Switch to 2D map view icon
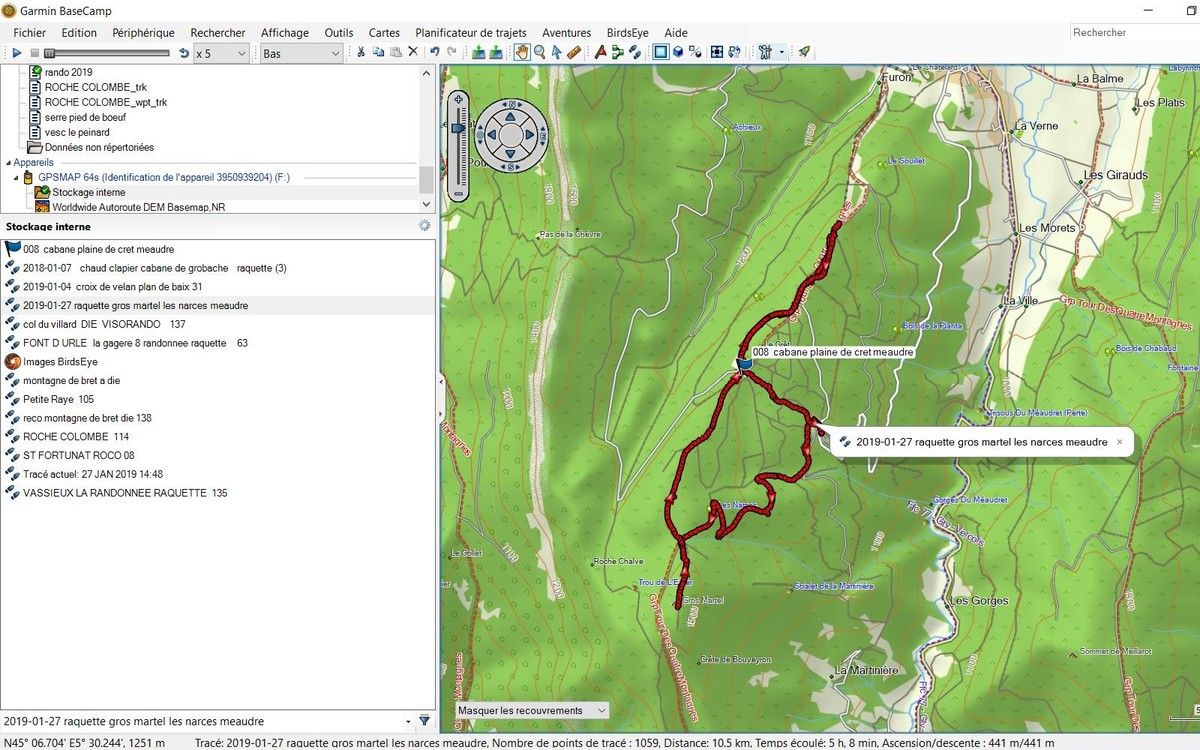This screenshot has width=1200, height=750. point(660,52)
